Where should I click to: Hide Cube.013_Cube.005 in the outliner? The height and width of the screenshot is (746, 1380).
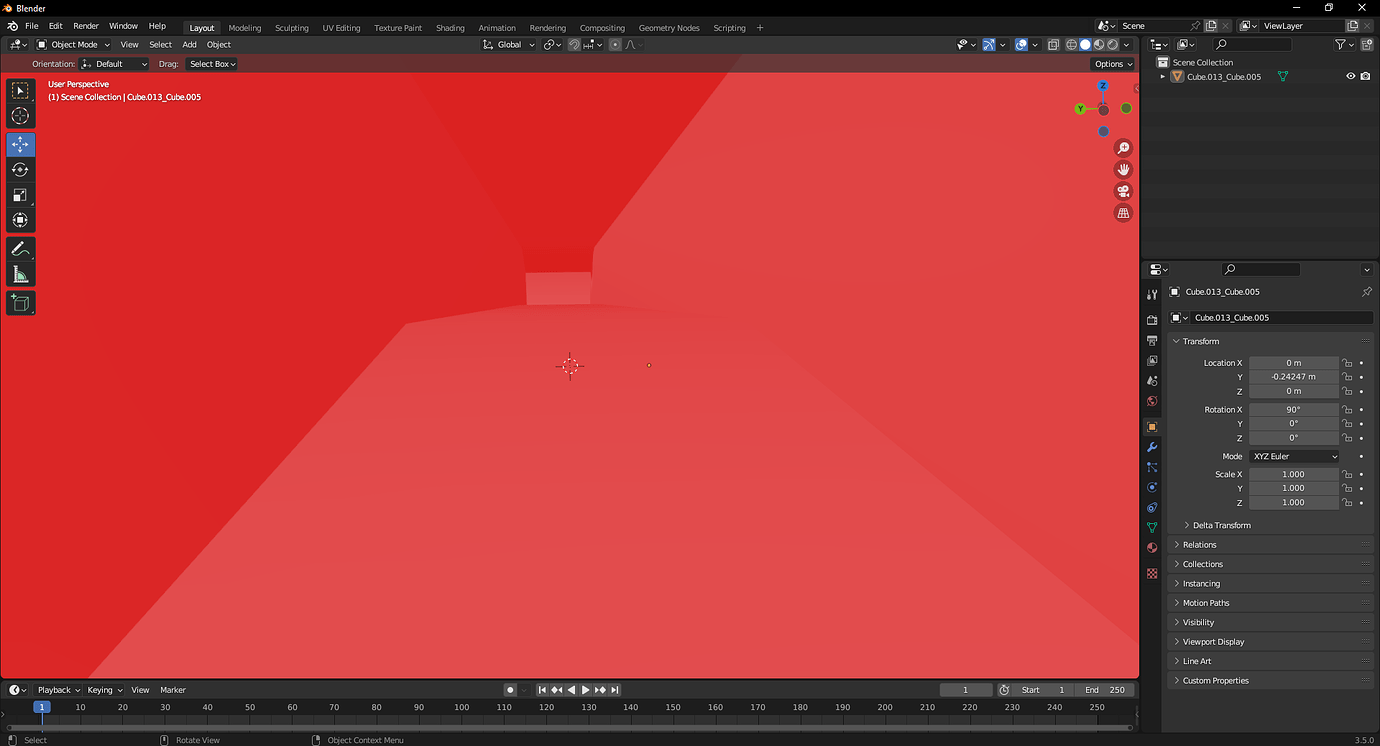pos(1350,75)
